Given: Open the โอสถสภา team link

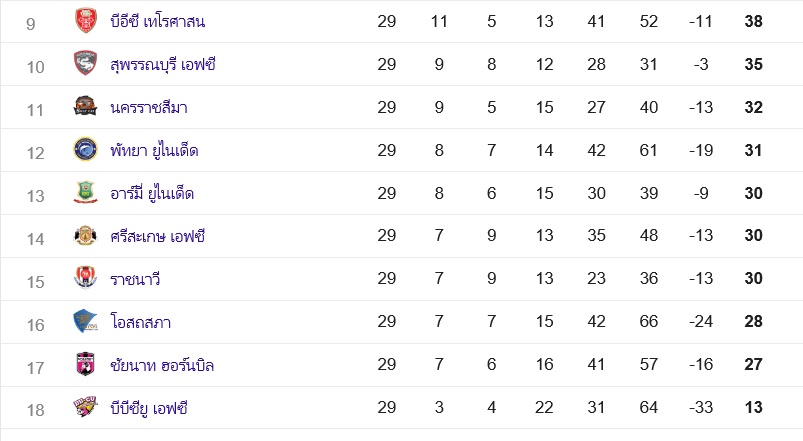Looking at the screenshot, I should click(141, 322).
